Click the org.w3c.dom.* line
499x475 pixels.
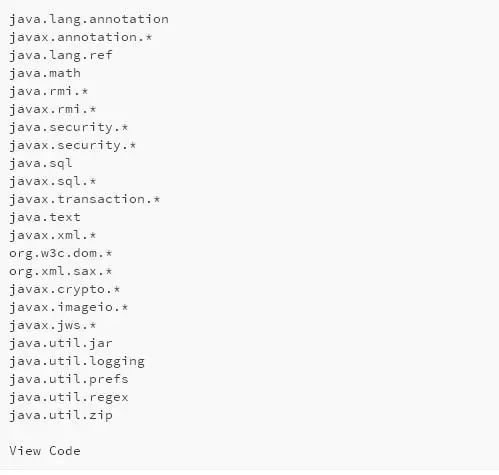(x=61, y=253)
